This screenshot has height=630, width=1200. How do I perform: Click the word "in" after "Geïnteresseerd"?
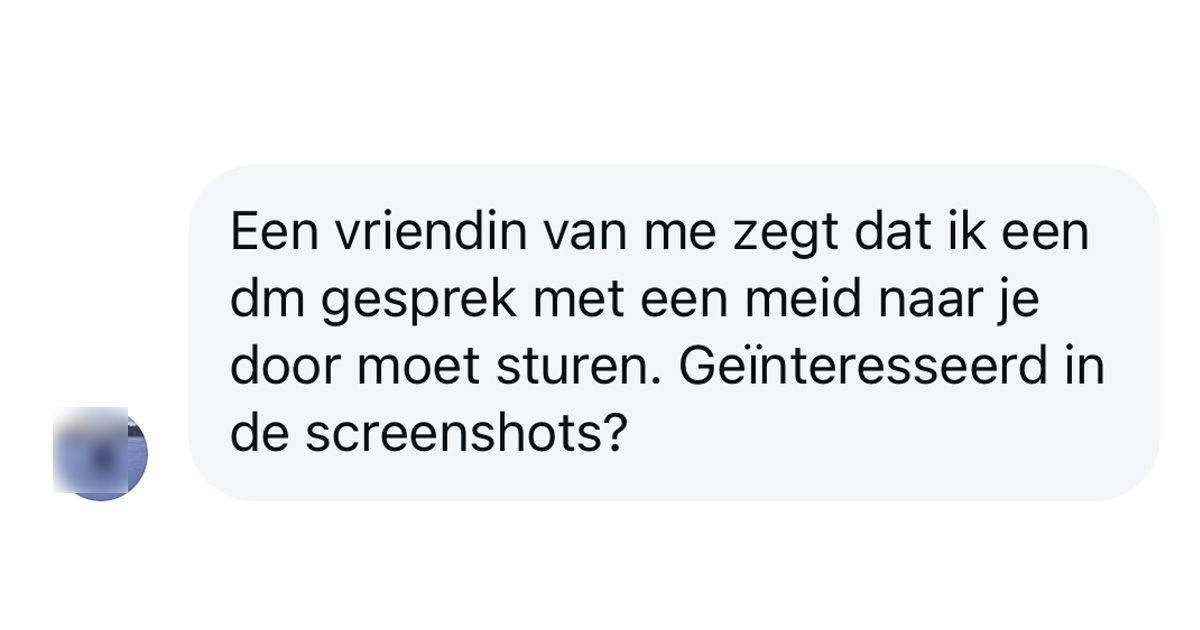[1087, 369]
